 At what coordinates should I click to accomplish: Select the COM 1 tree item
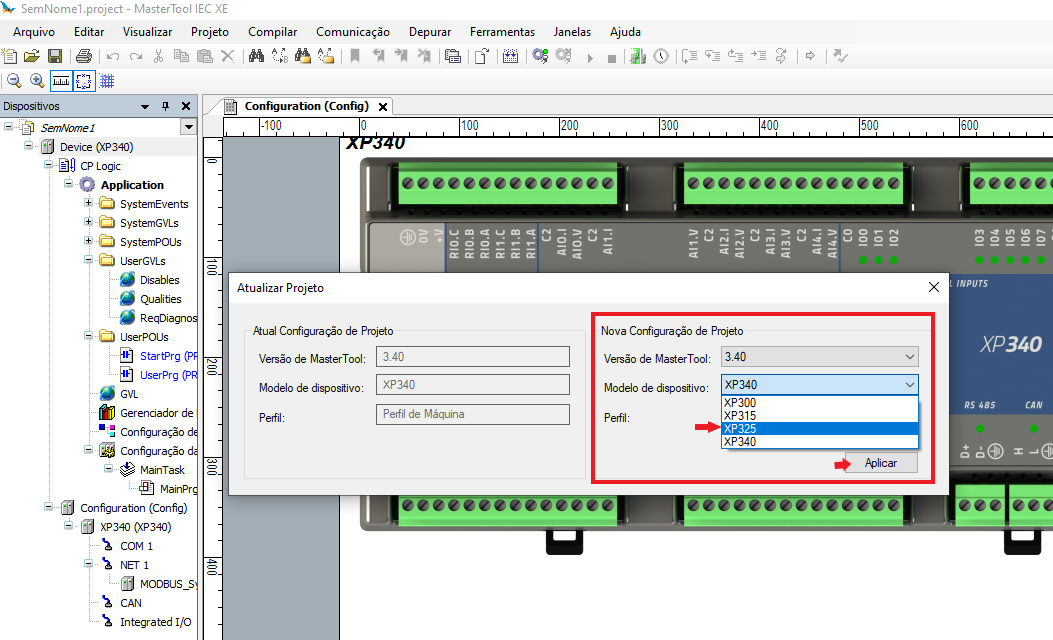coord(136,546)
